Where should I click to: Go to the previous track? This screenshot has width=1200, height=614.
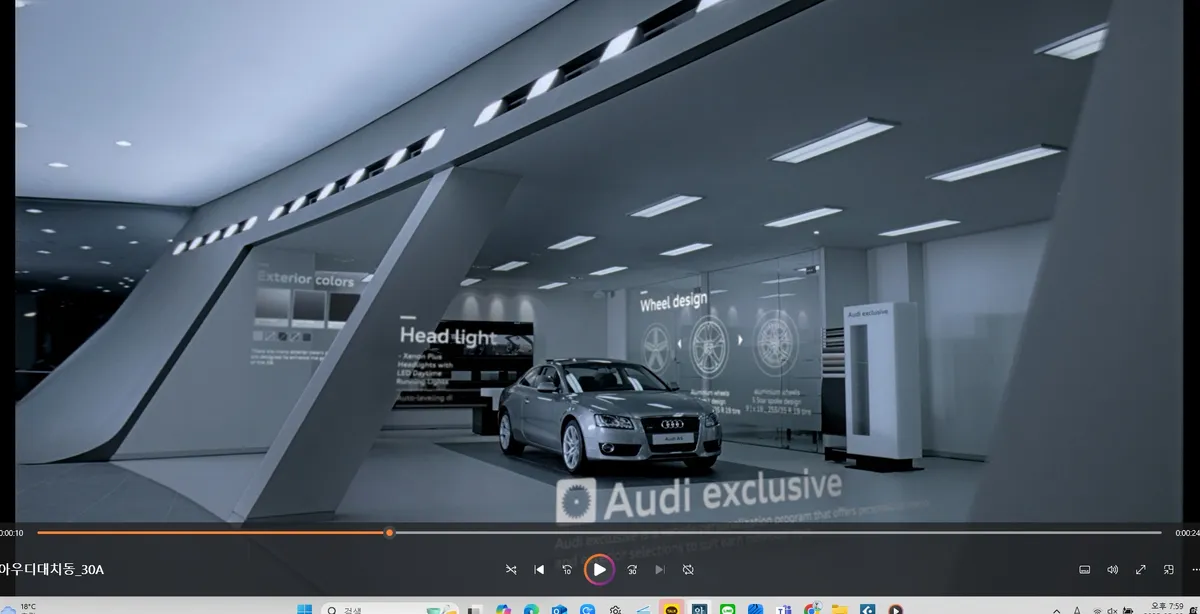tap(539, 569)
